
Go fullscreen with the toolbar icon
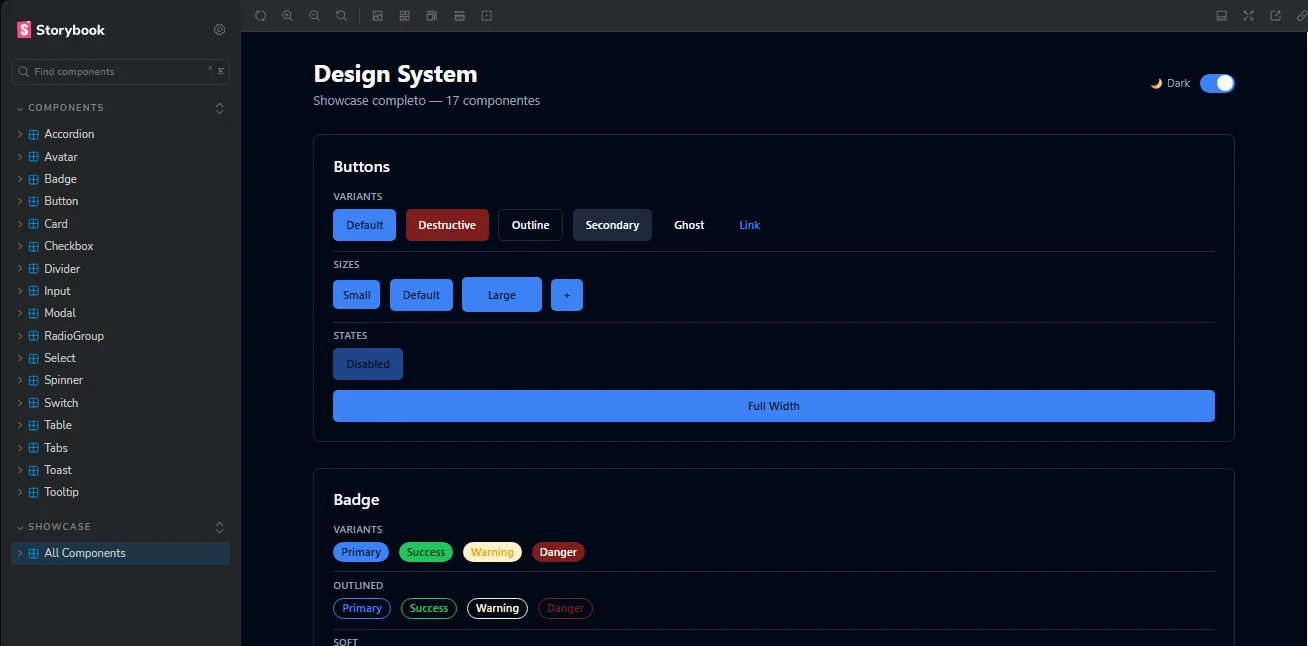click(1248, 16)
